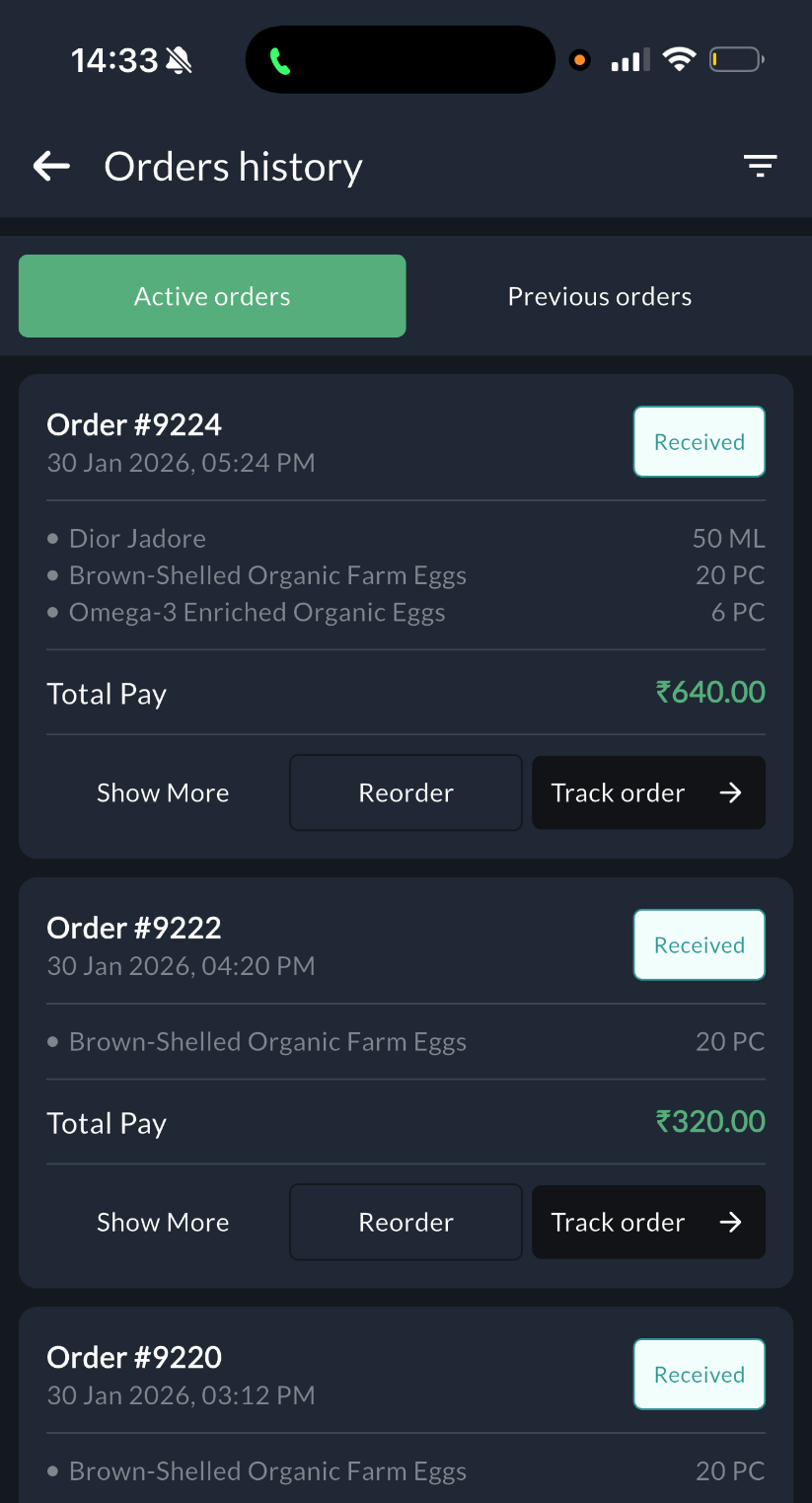Open the Order #9220 title

pyautogui.click(x=134, y=1358)
